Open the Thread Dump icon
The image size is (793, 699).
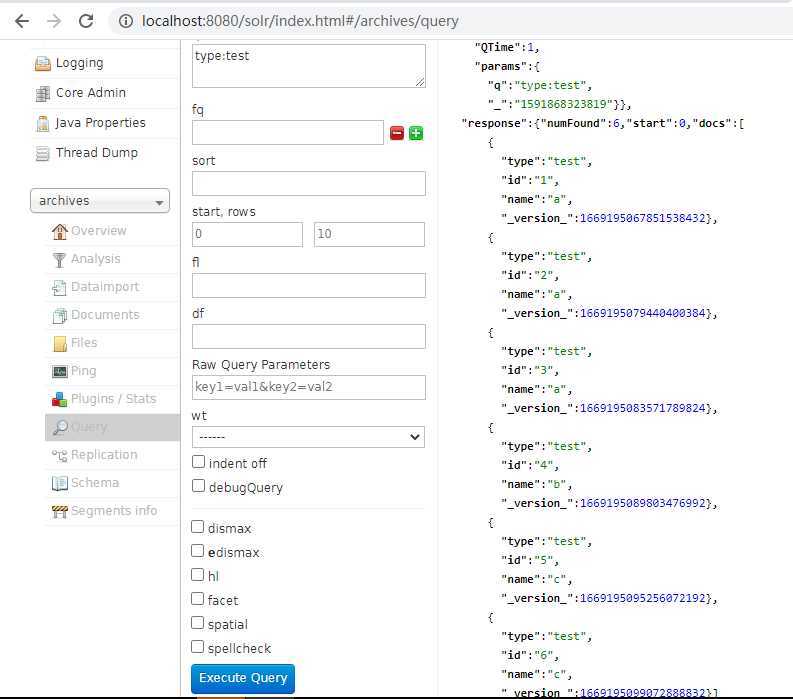[x=42, y=153]
